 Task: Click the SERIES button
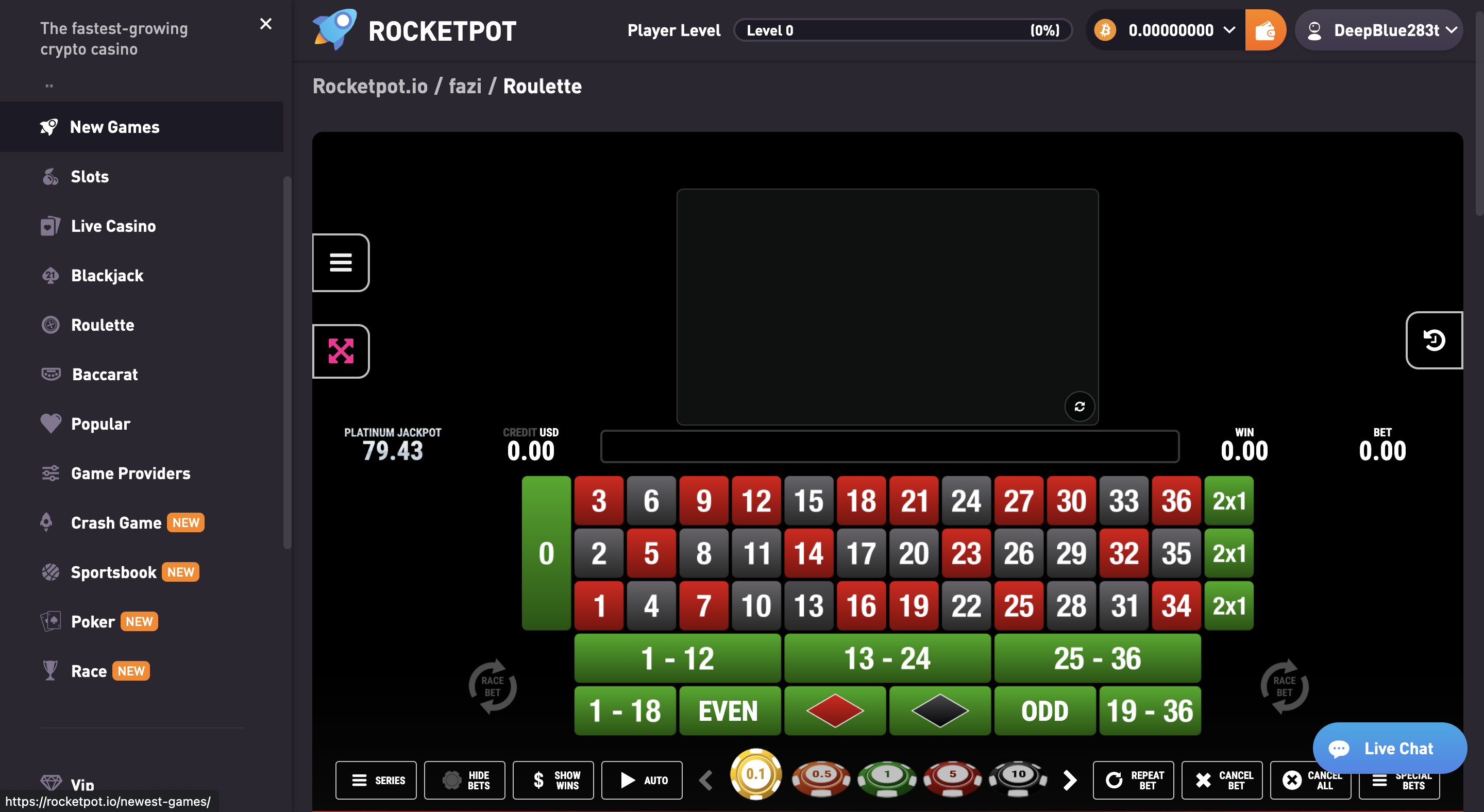[376, 781]
